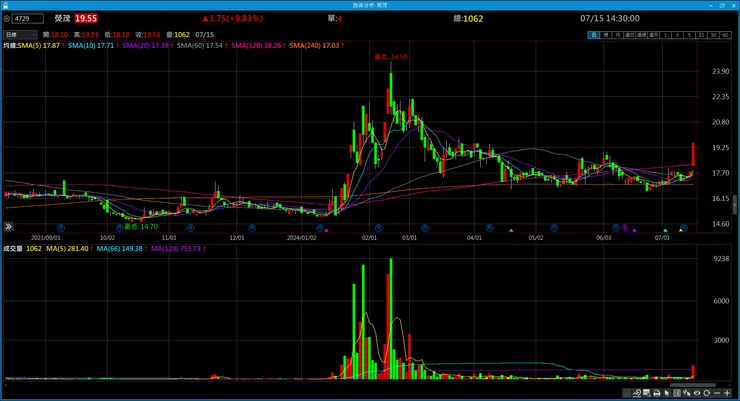Print the chart using printer icon
The image size is (740, 401).
pos(656,393)
